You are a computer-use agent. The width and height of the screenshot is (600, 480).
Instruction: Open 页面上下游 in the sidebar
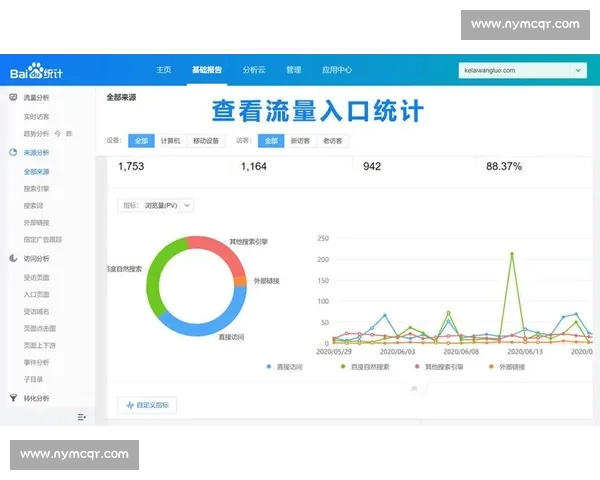40,346
